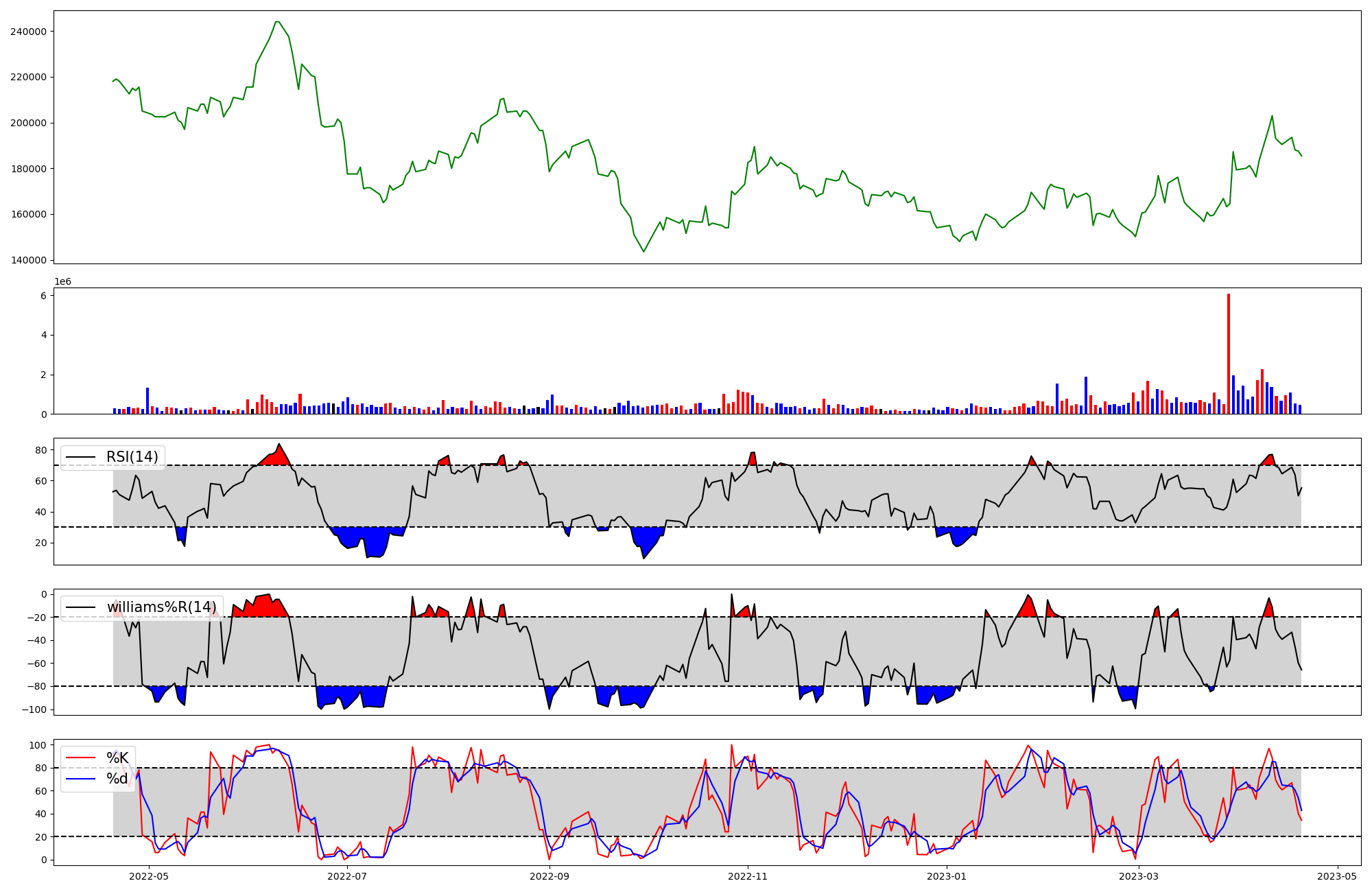Click the 80 tick on stochastic axis
The width and height of the screenshot is (1372, 892).
[x=41, y=768]
